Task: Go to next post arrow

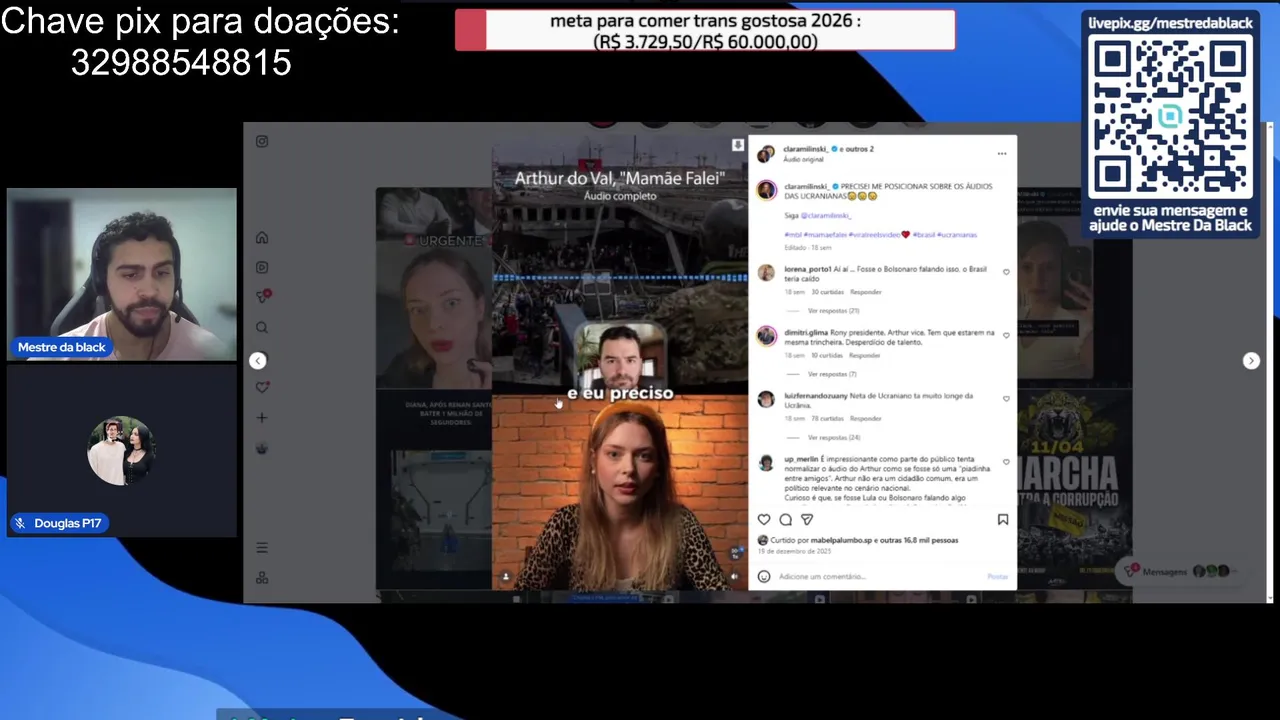Action: pyautogui.click(x=1251, y=361)
